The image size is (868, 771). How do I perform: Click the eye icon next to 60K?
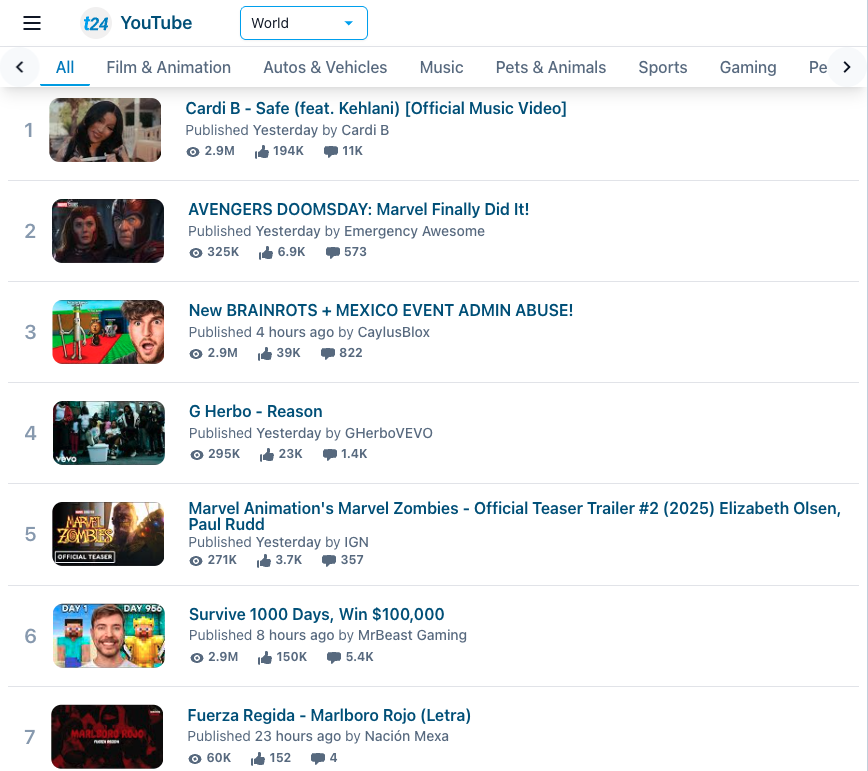tap(195, 759)
